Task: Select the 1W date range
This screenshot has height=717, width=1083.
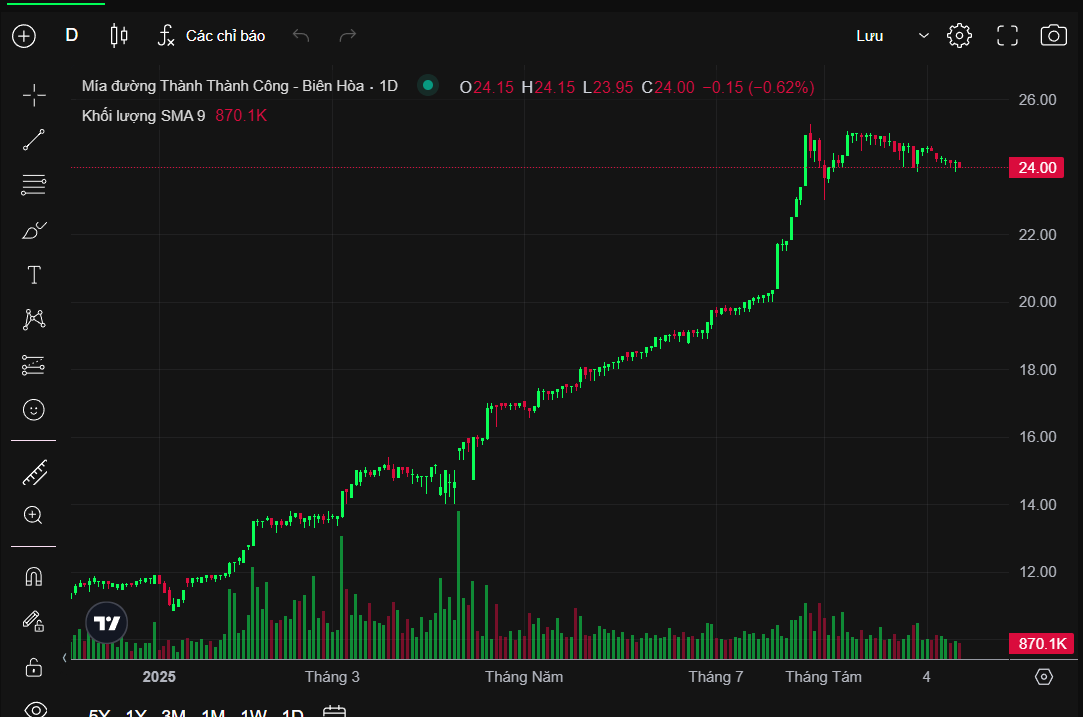Action: (253, 712)
